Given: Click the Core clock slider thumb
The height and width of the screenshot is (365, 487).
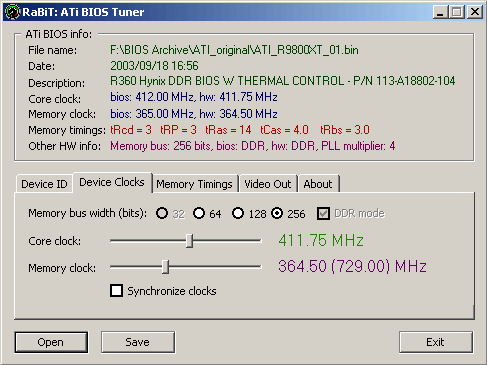Looking at the screenshot, I should (x=189, y=241).
